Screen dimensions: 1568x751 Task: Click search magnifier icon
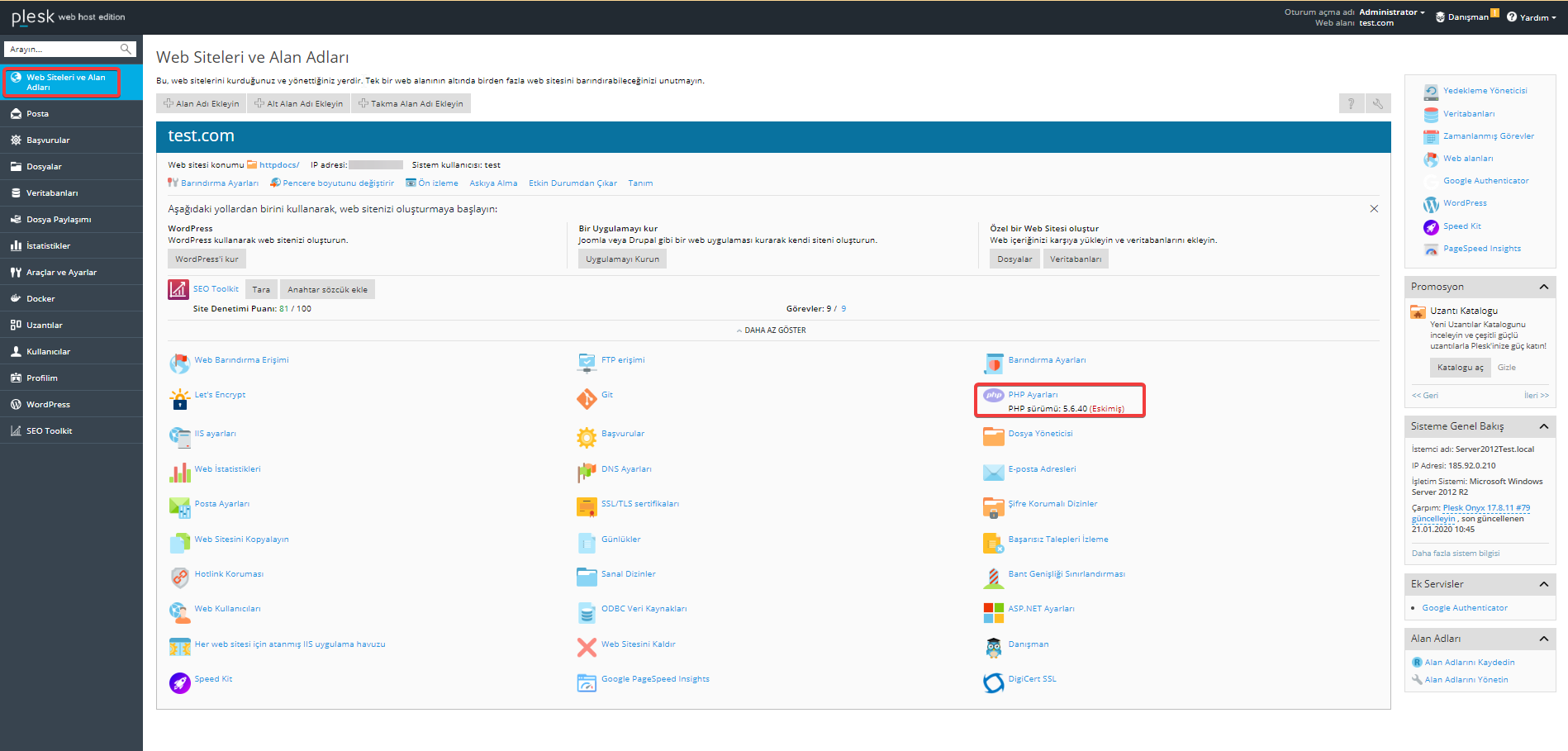coord(126,49)
